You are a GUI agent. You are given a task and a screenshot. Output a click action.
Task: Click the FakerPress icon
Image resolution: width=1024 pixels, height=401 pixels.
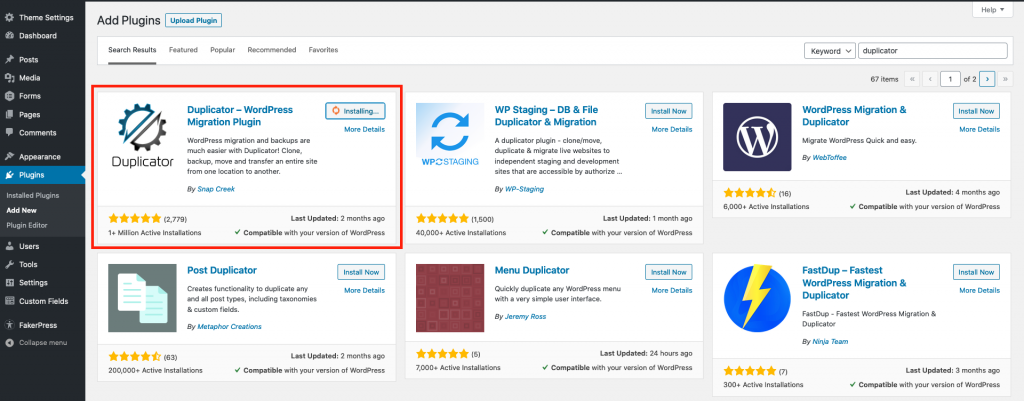coord(9,325)
